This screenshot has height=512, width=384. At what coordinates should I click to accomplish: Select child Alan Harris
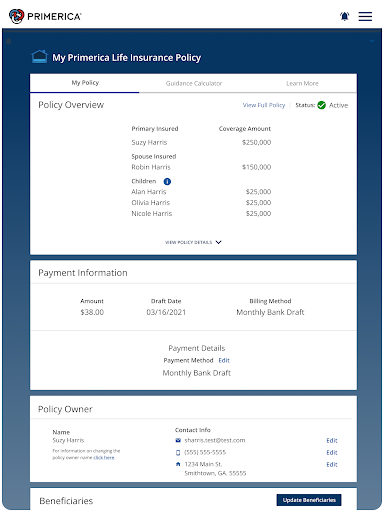click(149, 192)
